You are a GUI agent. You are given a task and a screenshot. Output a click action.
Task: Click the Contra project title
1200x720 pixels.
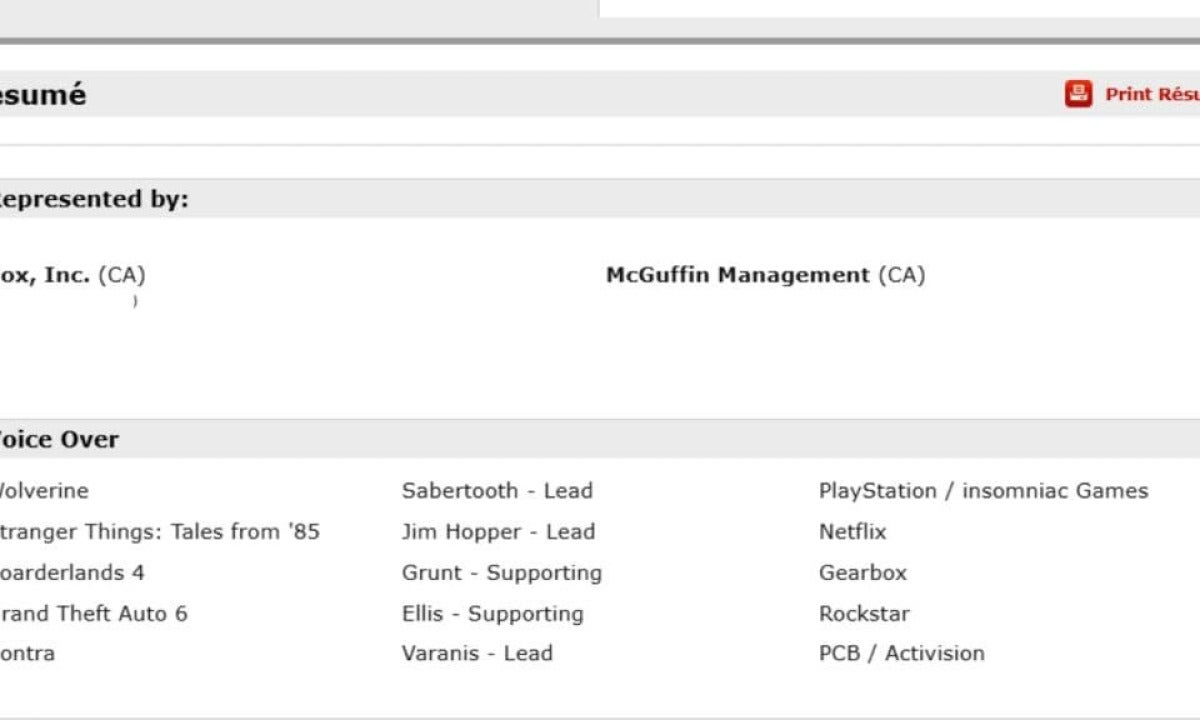pyautogui.click(x=27, y=653)
